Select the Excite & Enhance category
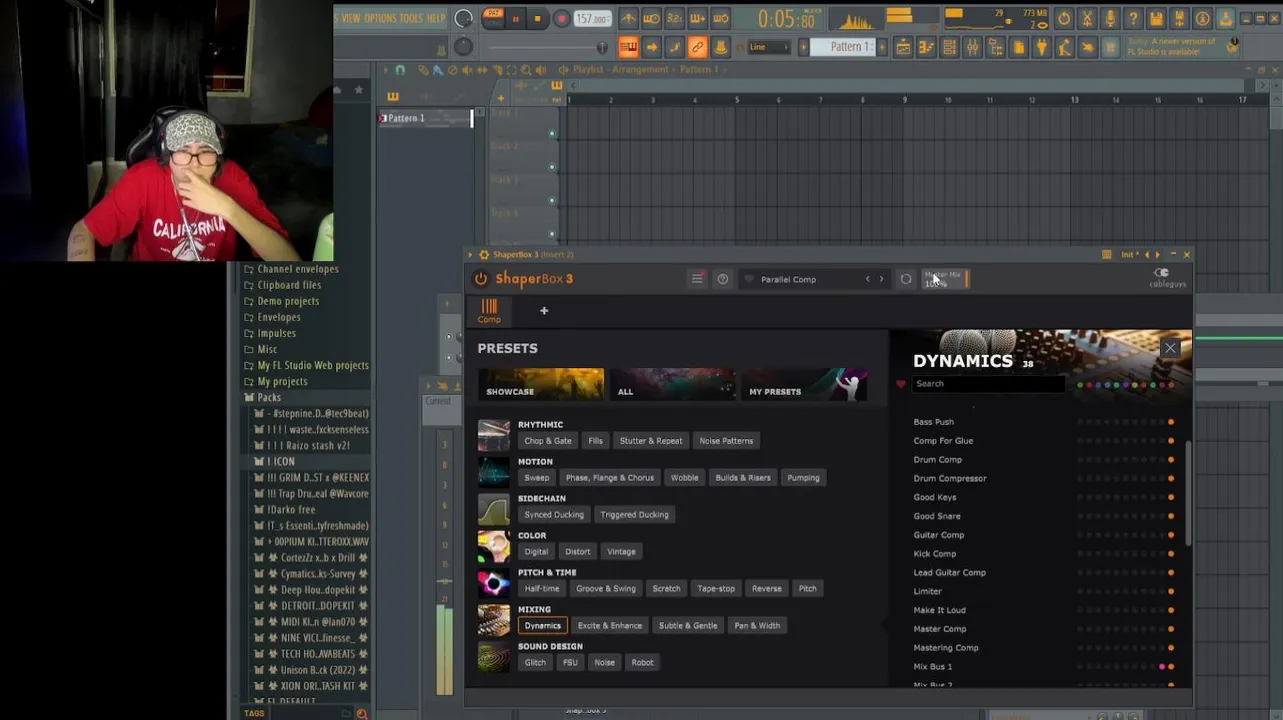Screen dimensions: 1283x720 [610, 626]
